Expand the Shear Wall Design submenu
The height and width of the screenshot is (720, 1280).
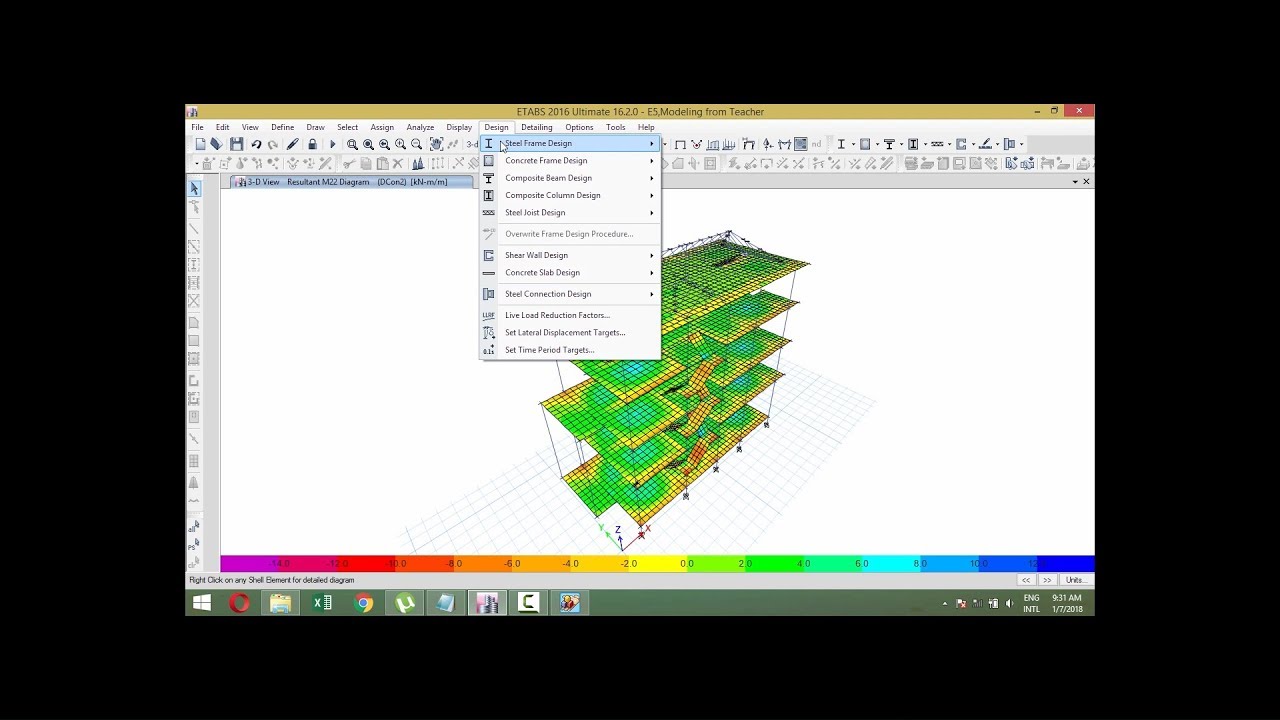pyautogui.click(x=570, y=255)
